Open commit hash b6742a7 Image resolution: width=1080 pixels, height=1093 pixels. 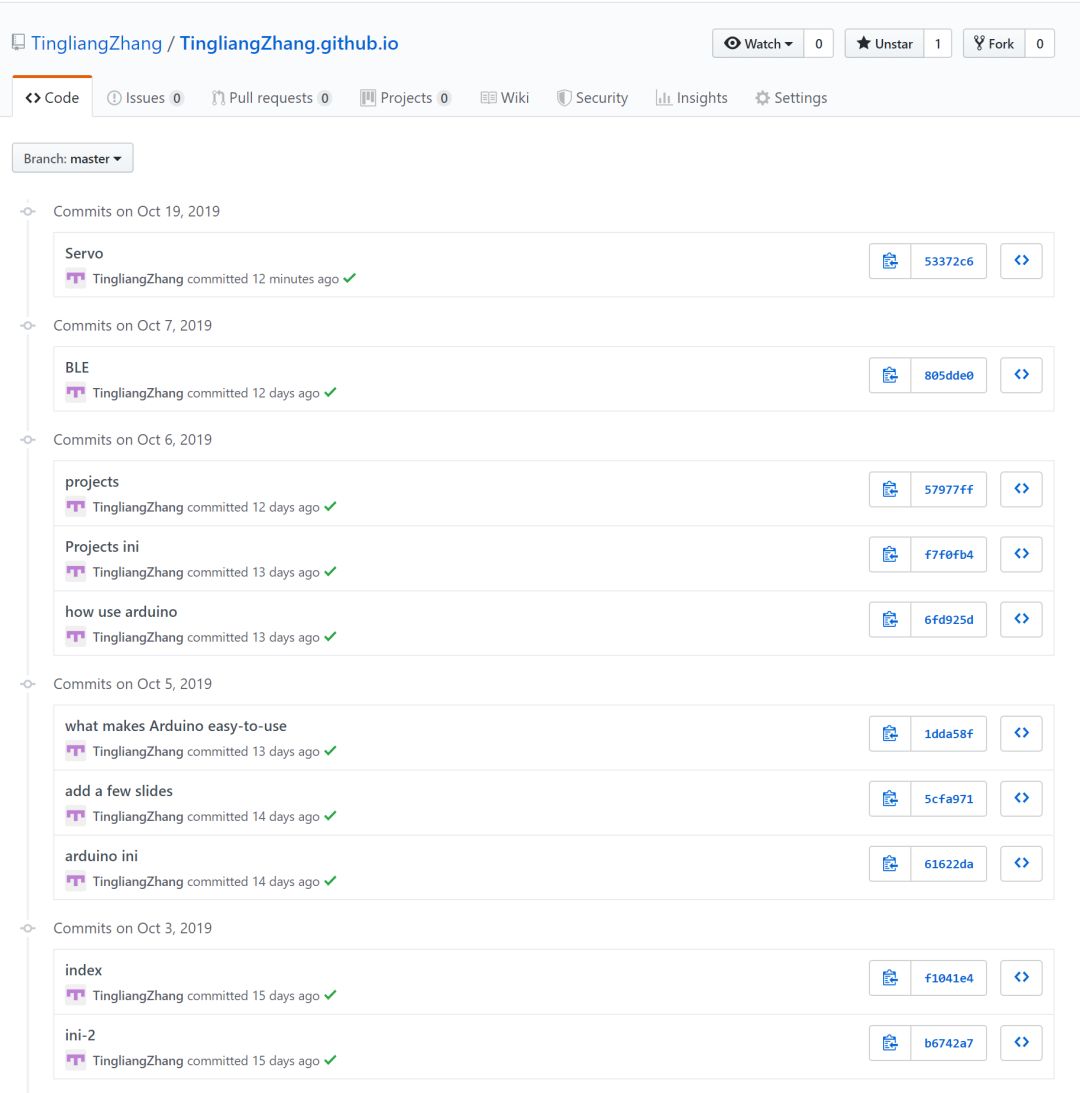pos(948,1042)
